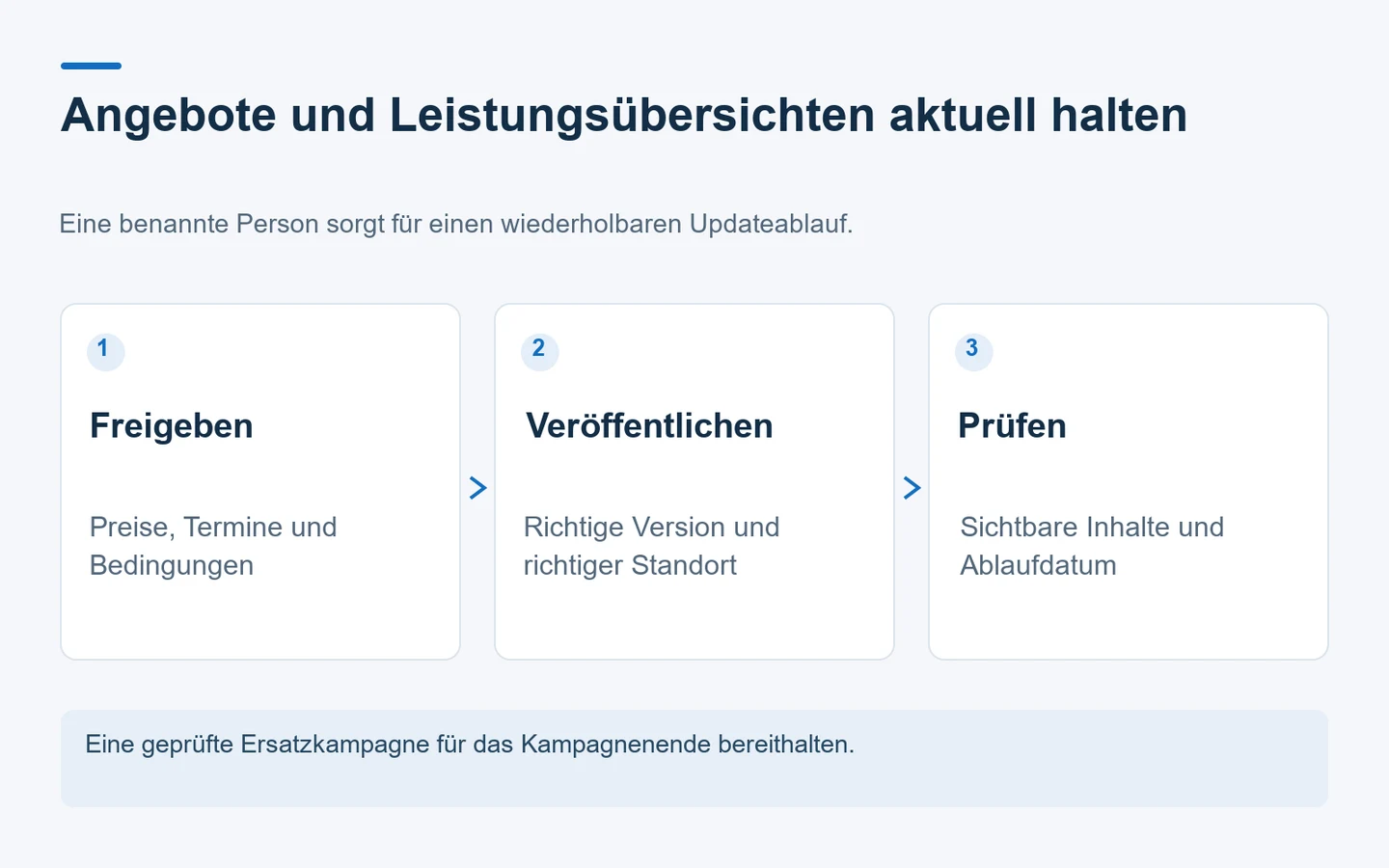The width and height of the screenshot is (1389, 868).
Task: Select the Freigeben card heading
Action: tap(172, 426)
